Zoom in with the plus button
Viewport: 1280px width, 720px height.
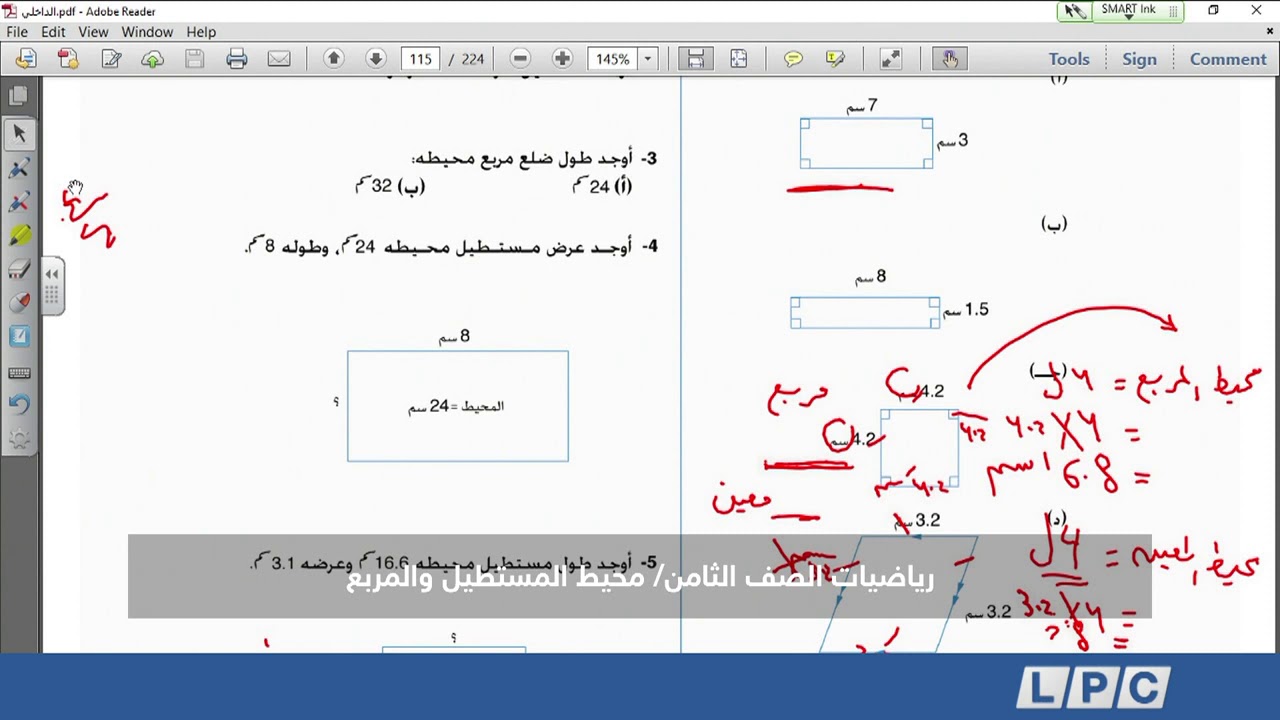(x=562, y=59)
